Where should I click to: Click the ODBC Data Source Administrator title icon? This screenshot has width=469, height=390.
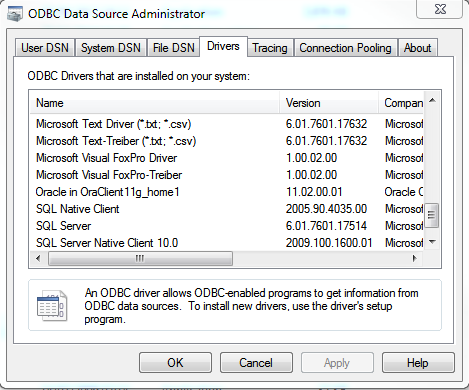tap(15, 14)
